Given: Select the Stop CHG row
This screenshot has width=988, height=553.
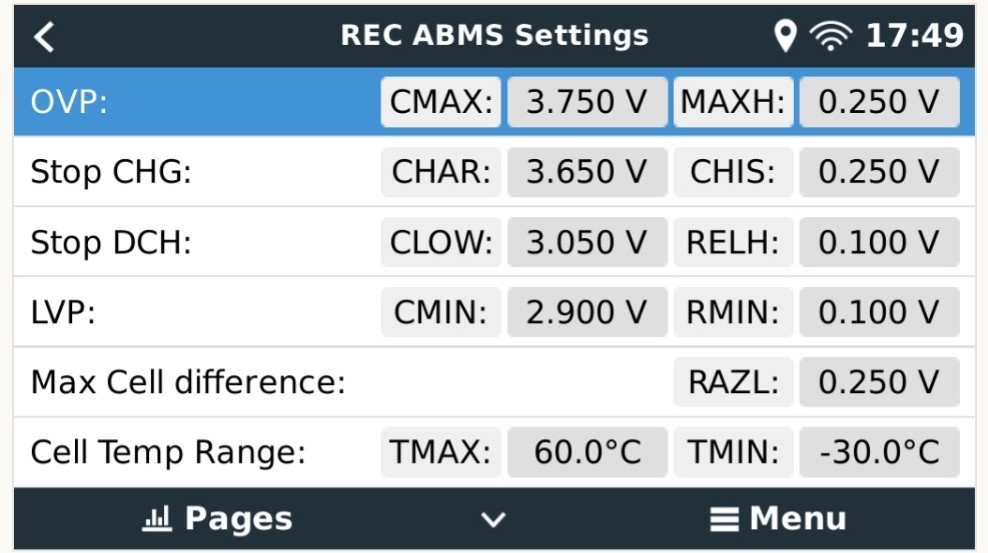Looking at the screenshot, I should 494,172.
